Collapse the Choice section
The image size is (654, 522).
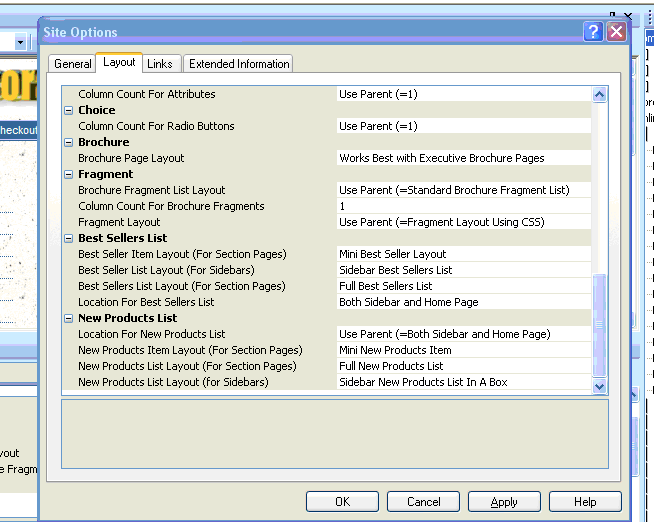(x=69, y=110)
